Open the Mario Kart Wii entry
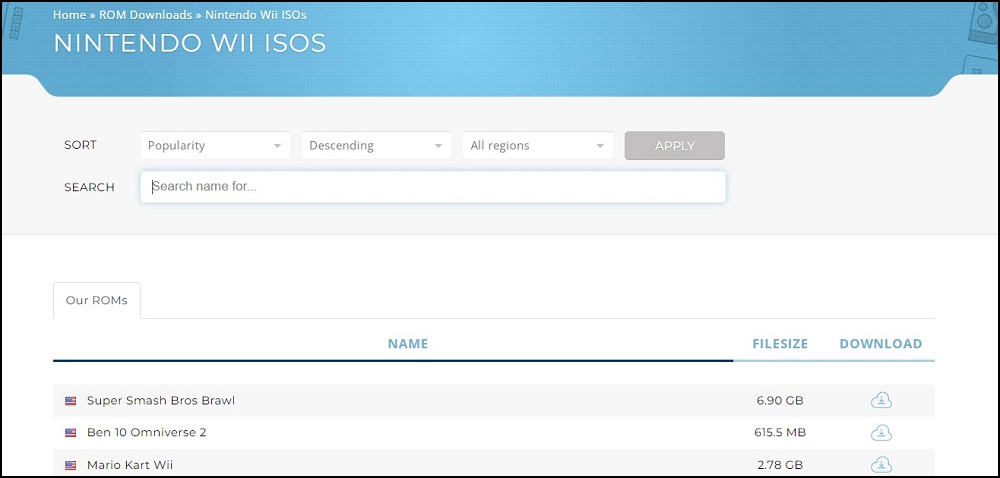Screen dimensions: 1000x478 129,465
